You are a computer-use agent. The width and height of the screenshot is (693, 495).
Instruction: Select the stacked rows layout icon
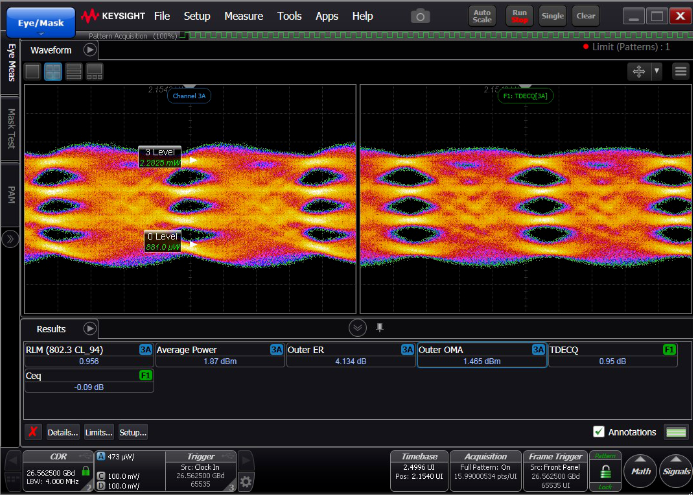coord(74,72)
